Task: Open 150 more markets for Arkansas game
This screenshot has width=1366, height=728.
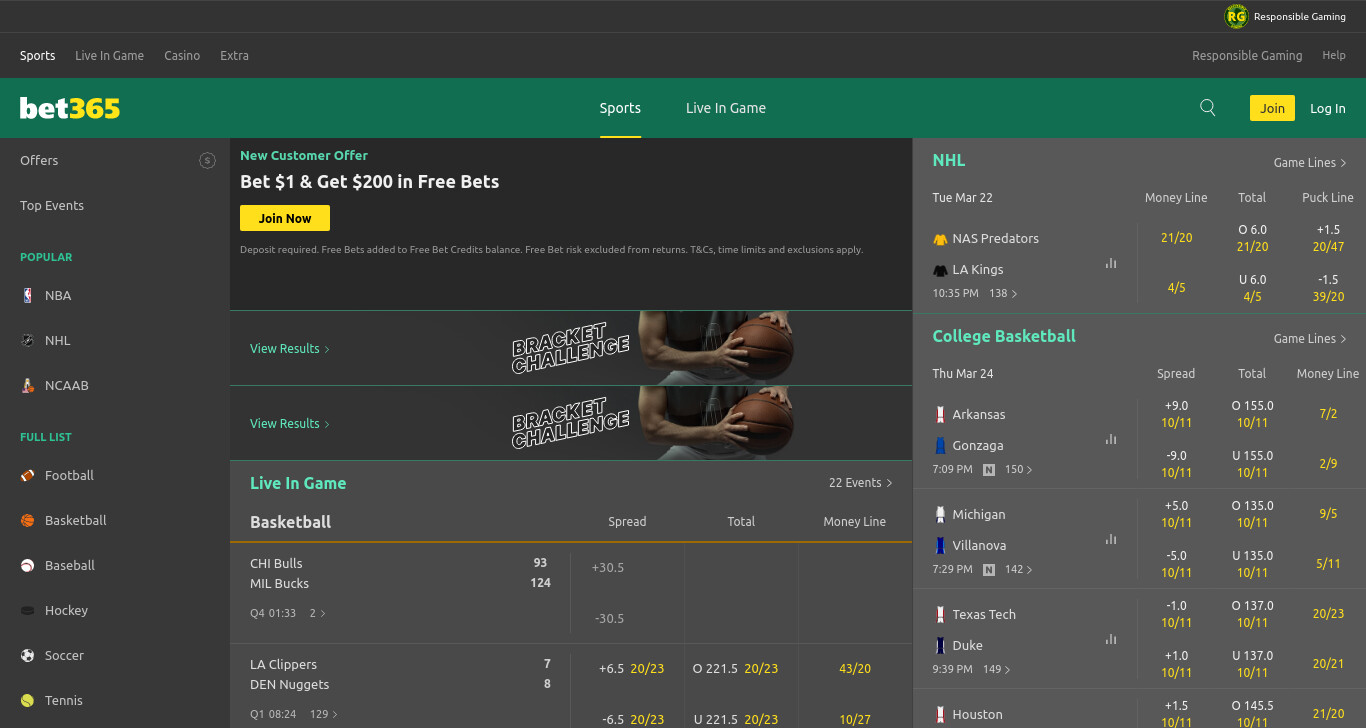Action: pos(1019,470)
